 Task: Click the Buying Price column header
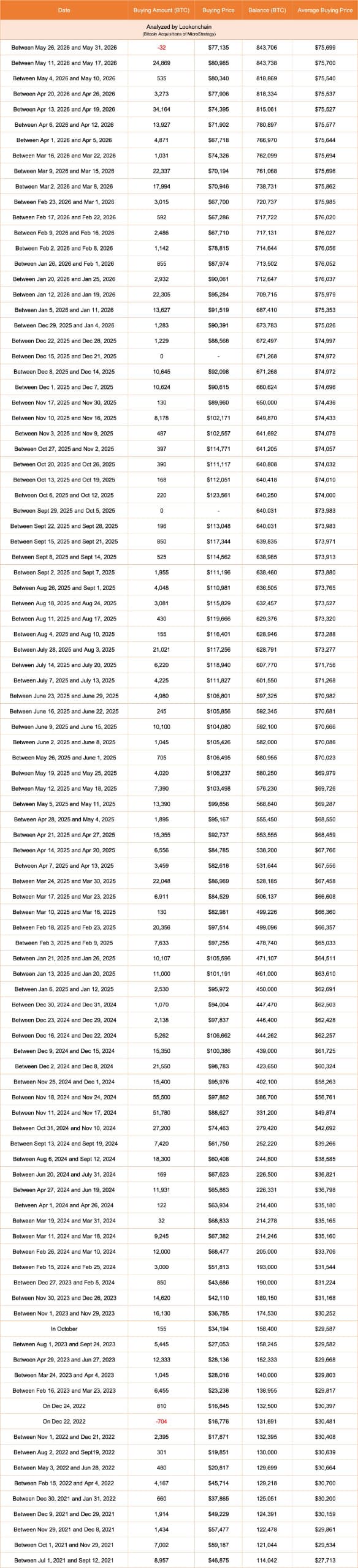click(x=218, y=10)
